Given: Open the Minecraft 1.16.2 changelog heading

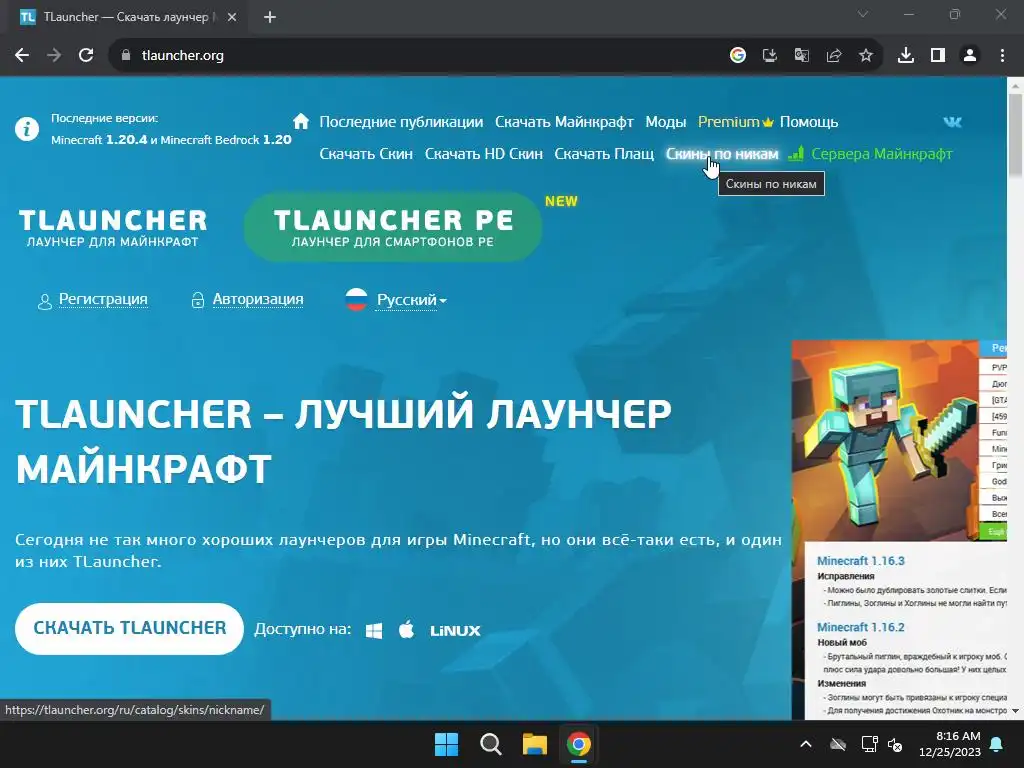Looking at the screenshot, I should [861, 627].
